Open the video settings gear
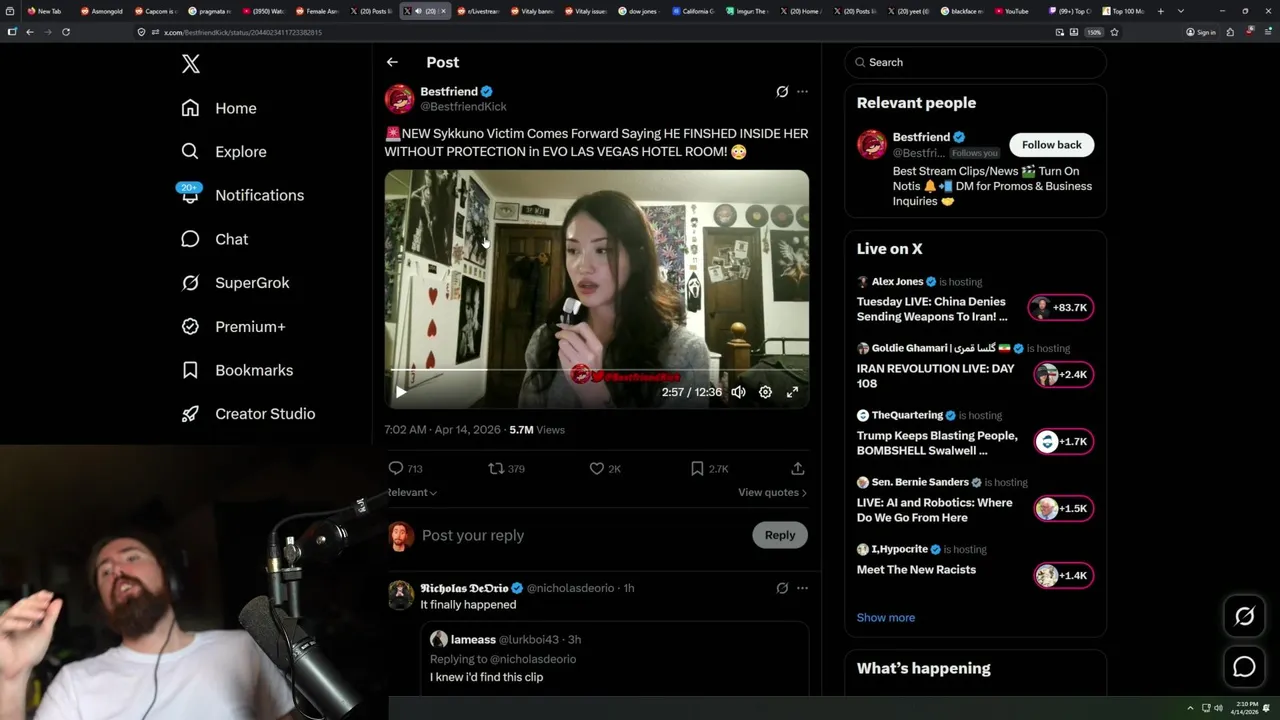 point(765,392)
